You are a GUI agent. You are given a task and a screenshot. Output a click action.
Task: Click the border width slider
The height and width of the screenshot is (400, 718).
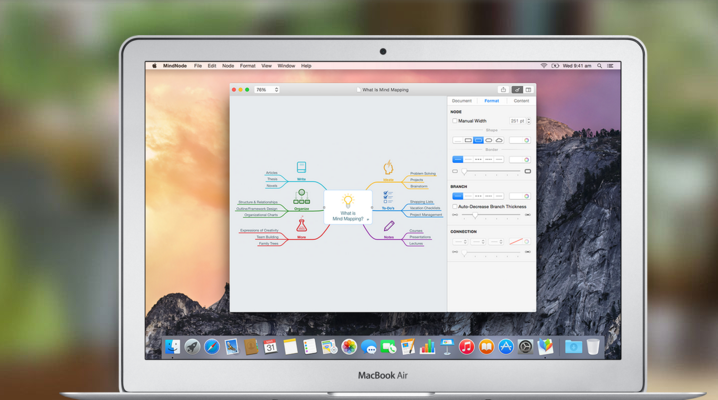pos(491,171)
